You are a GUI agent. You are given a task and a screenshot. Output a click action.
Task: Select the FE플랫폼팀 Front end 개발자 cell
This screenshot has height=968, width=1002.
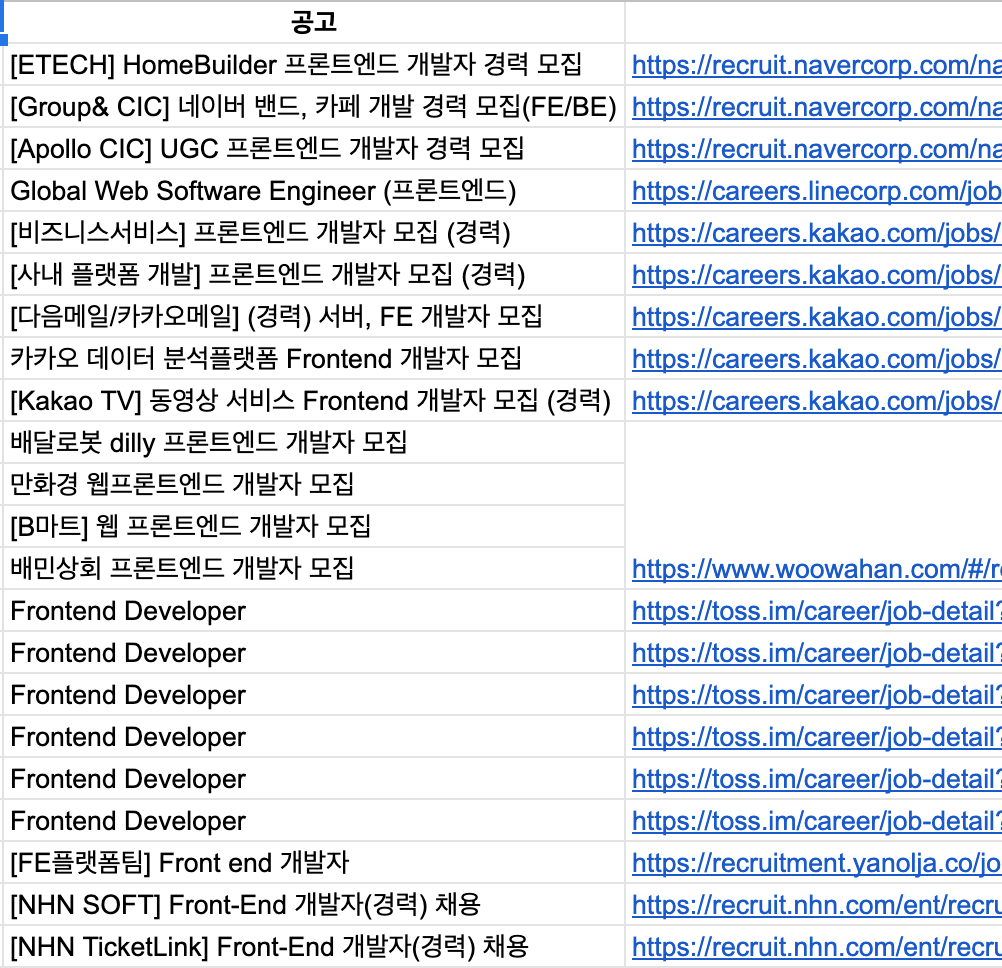(314, 863)
